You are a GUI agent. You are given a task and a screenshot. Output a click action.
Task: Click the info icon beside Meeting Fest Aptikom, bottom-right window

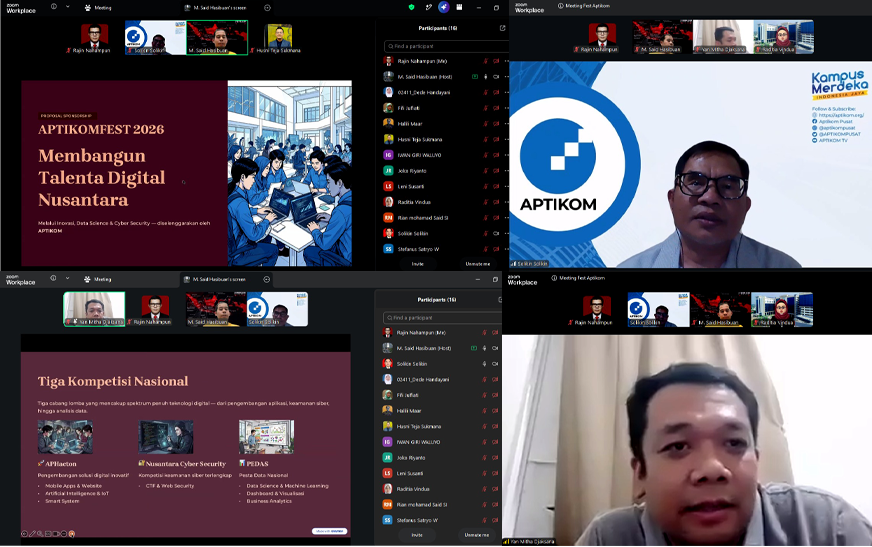point(554,277)
